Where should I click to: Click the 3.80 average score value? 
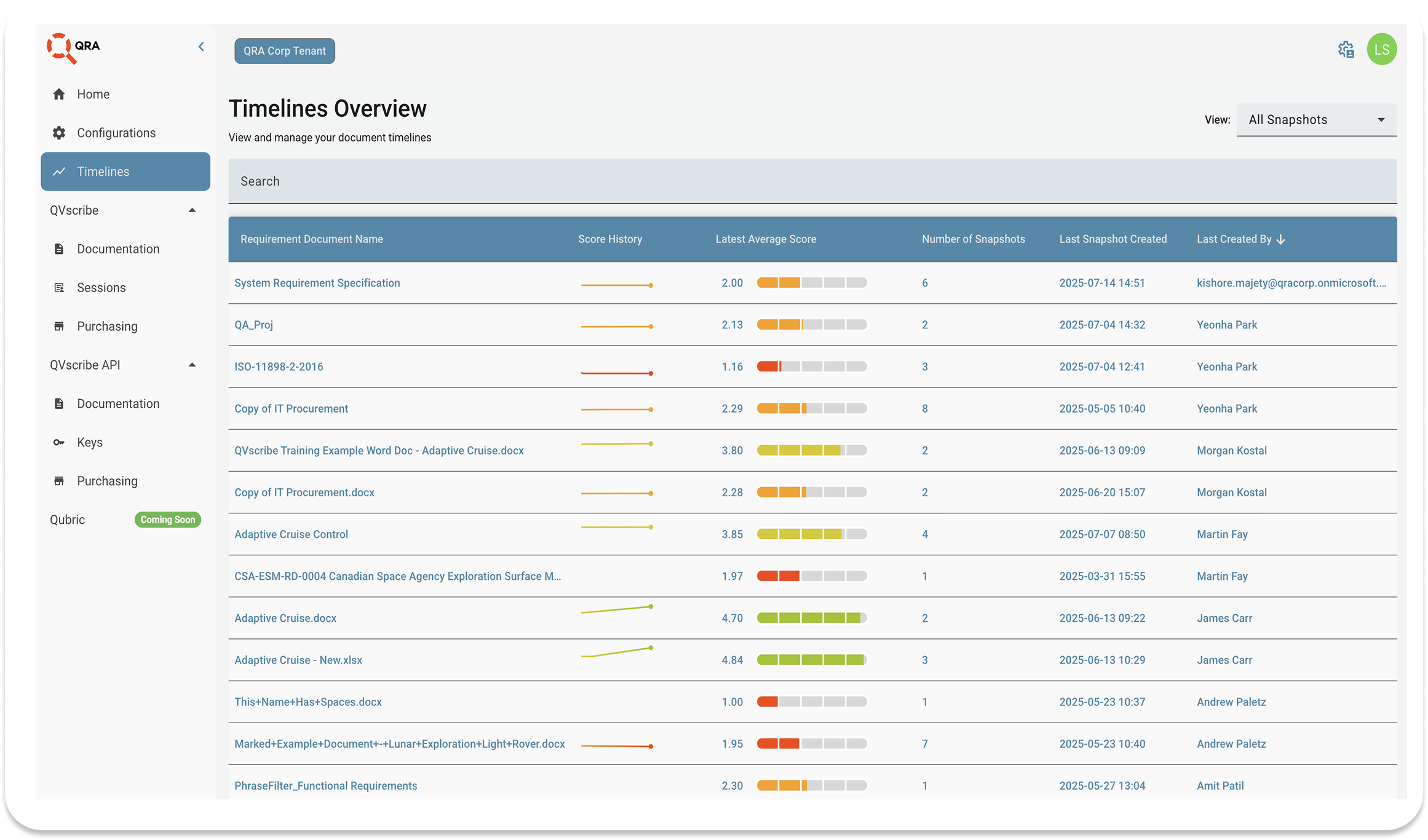(732, 451)
